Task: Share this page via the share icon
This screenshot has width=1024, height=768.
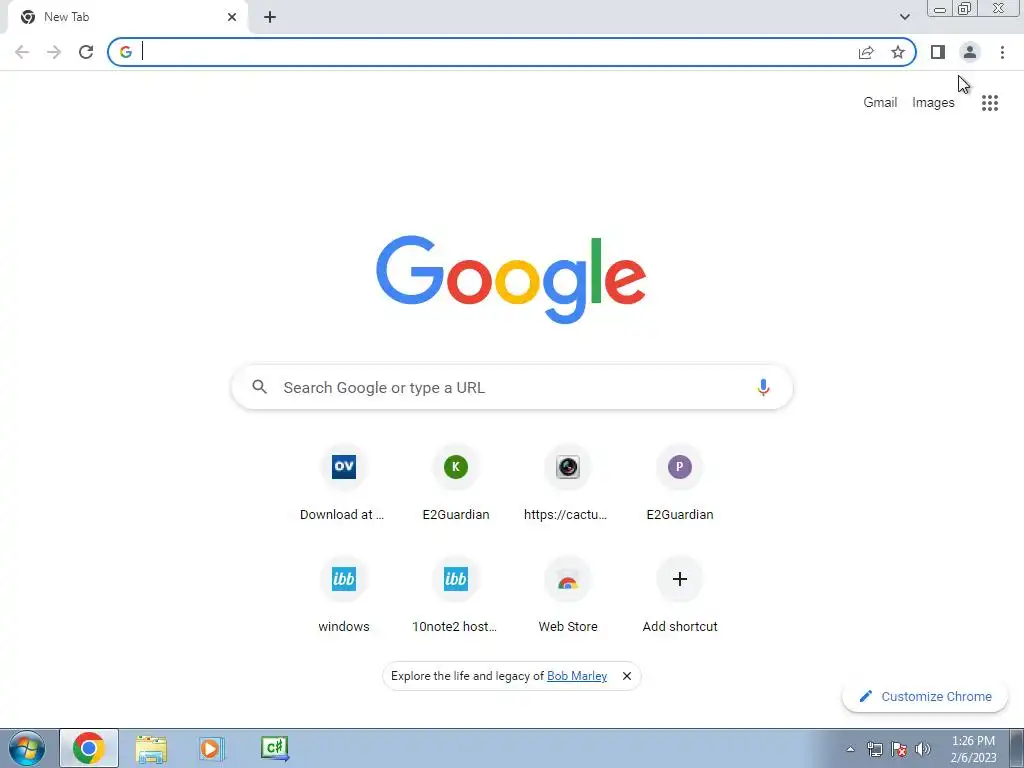Action: click(x=866, y=52)
